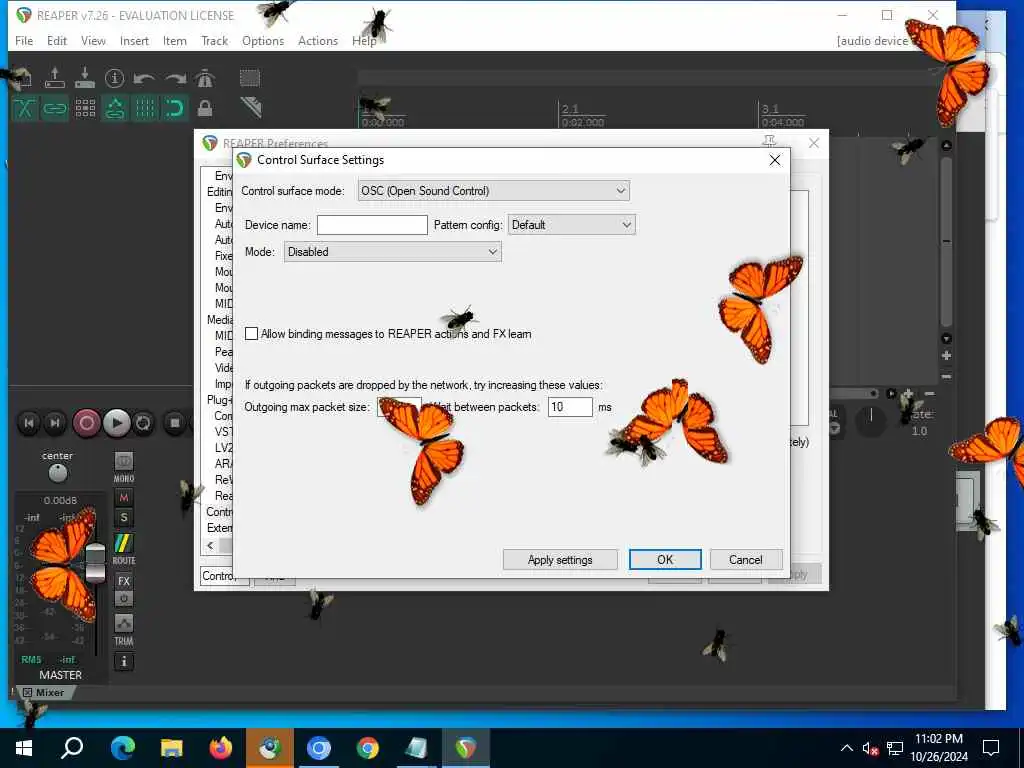Open the Edit menu
Viewport: 1024px width, 768px height.
57,40
